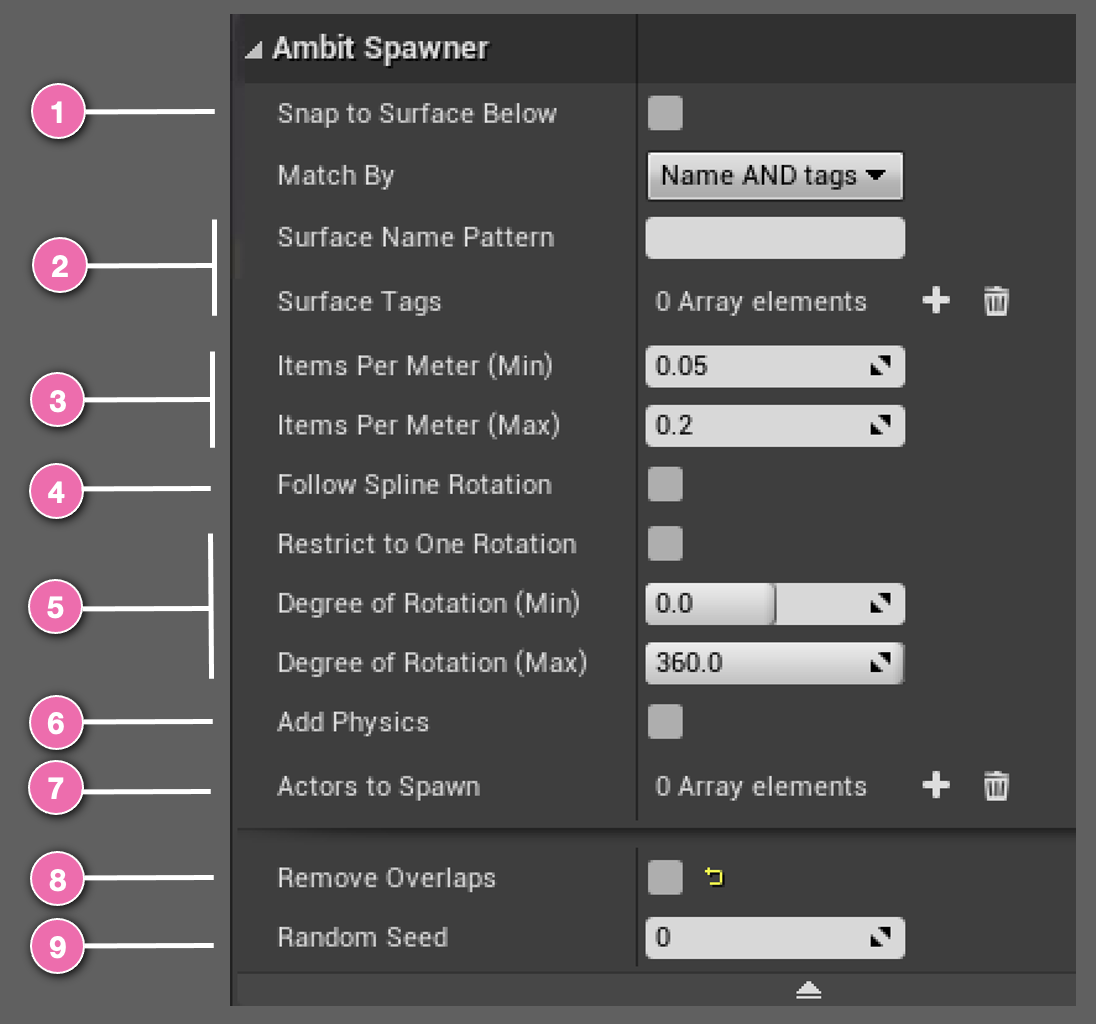
Task: Open the Match By dropdown
Action: pos(774,175)
